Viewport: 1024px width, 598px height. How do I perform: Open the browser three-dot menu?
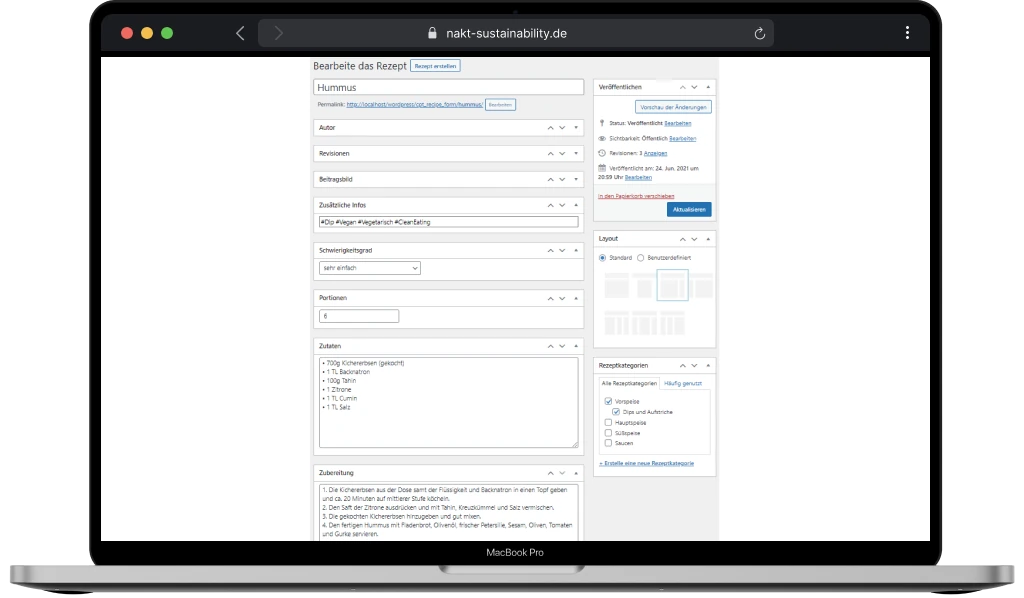[x=907, y=33]
